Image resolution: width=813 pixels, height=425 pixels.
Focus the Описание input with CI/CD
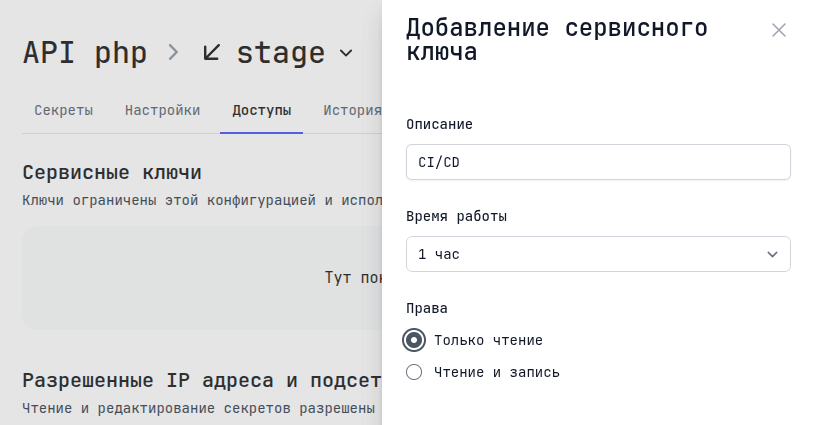597,162
